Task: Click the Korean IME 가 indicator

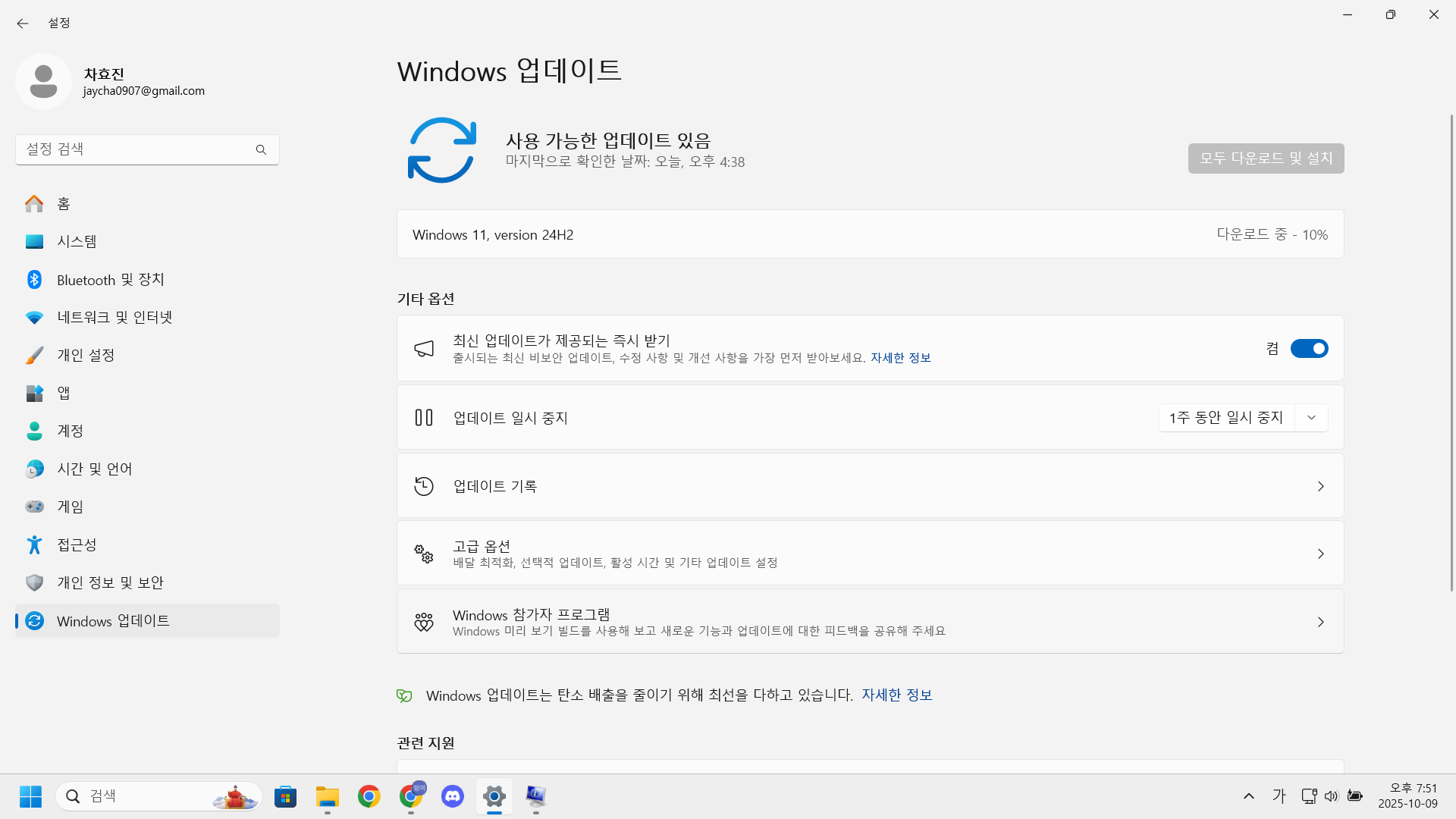Action: [x=1279, y=796]
